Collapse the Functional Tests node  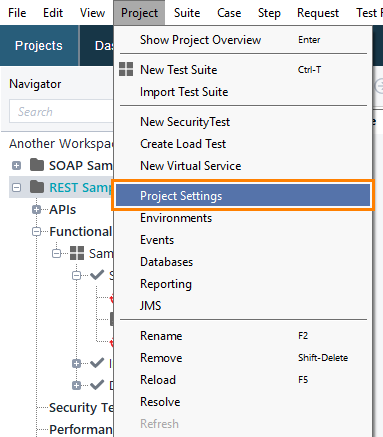36,232
